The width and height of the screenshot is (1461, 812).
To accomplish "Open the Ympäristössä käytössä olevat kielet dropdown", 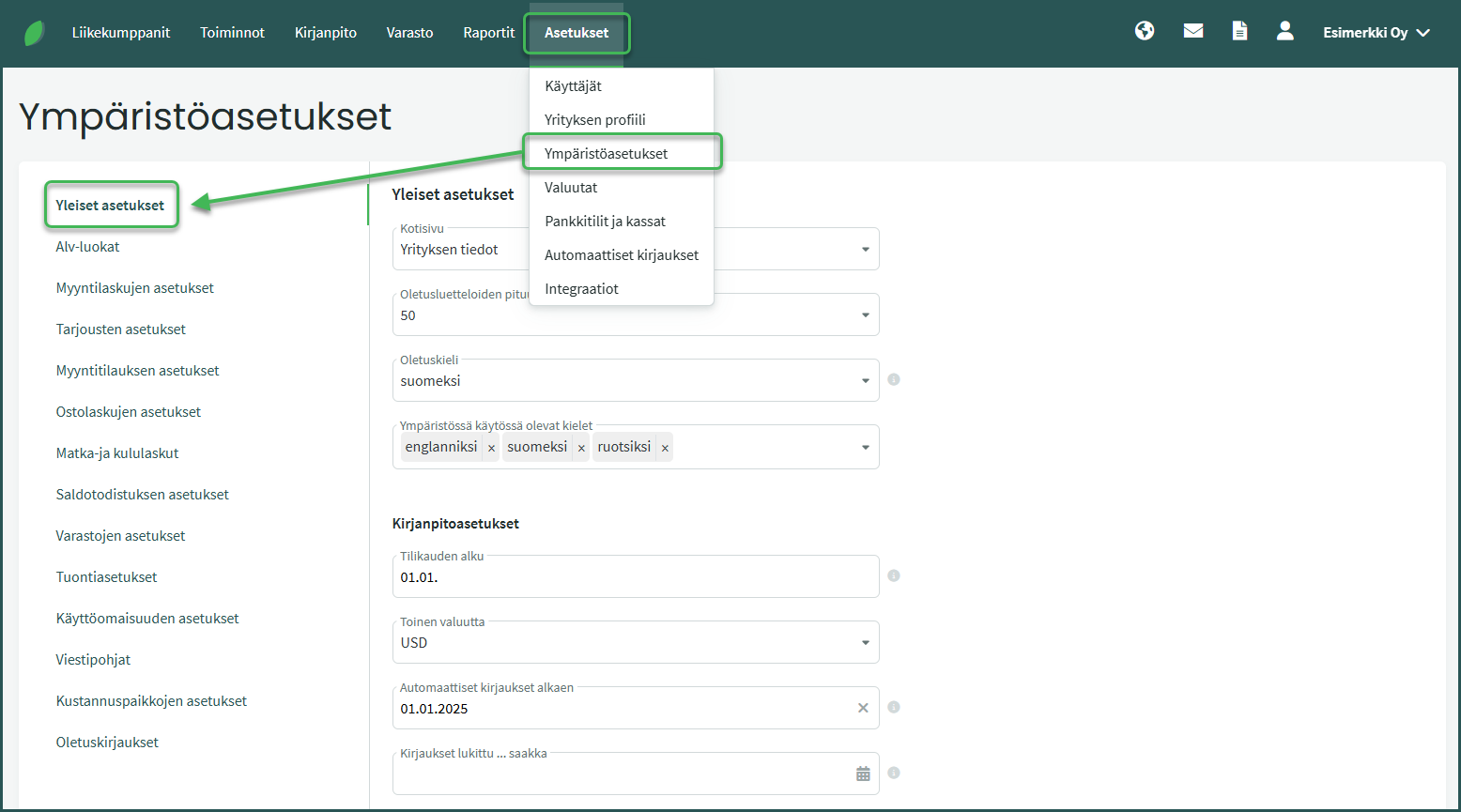I will [x=865, y=447].
